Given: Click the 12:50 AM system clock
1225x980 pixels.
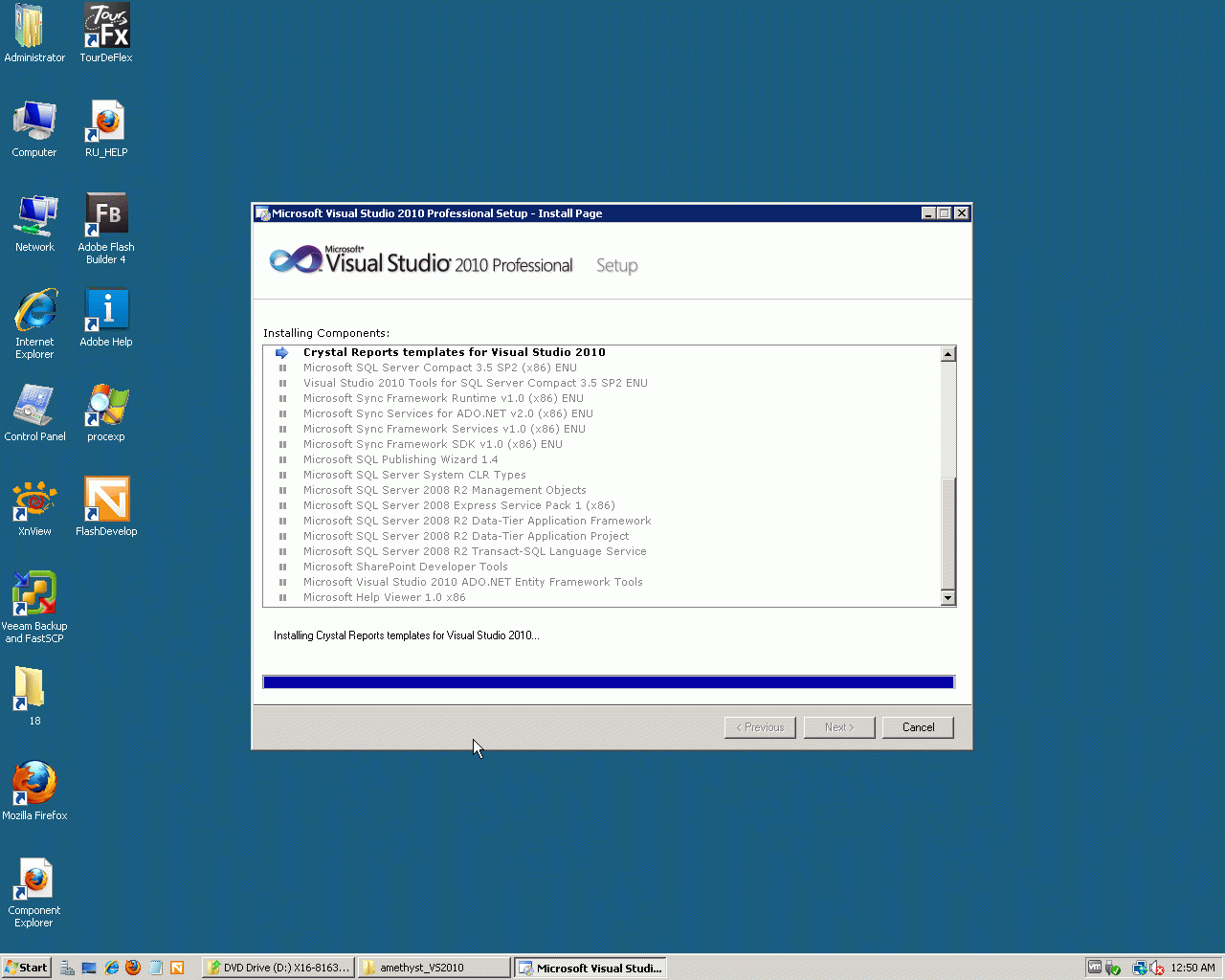Looking at the screenshot, I should pyautogui.click(x=1192, y=968).
